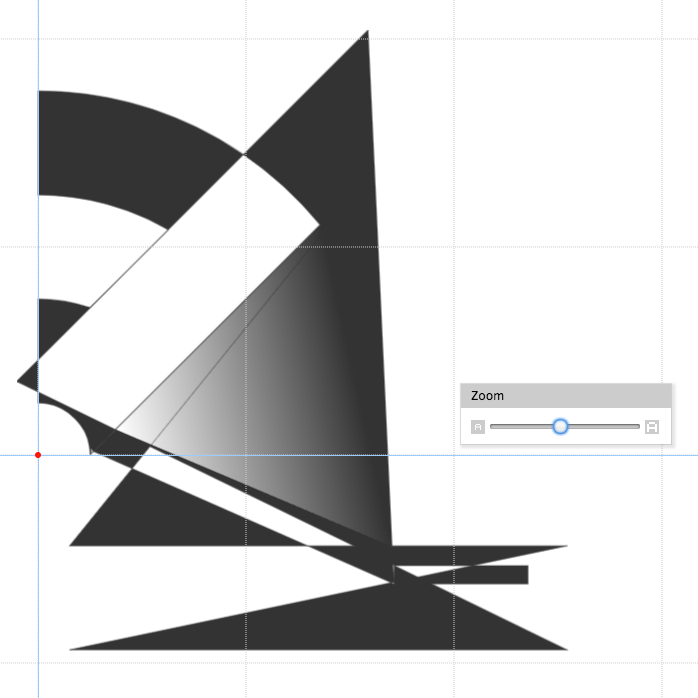Click the round Zoom slider thumb
Viewport: 698px width, 698px height.
click(561, 426)
